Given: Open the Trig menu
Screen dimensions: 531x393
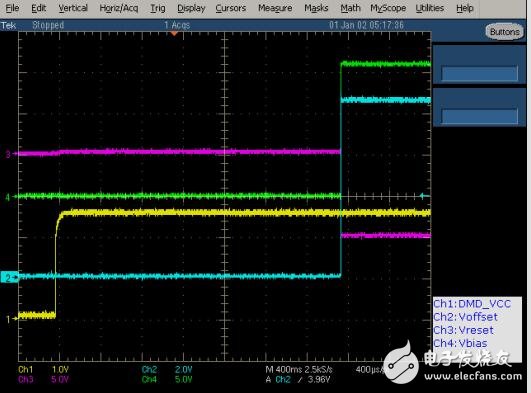Looking at the screenshot, I should click(158, 8).
